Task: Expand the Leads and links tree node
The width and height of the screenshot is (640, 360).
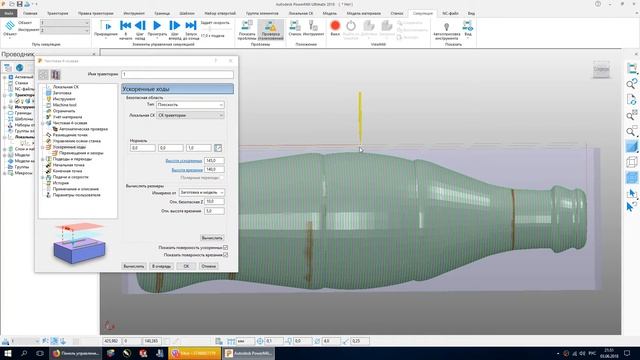Action: pyautogui.click(x=43, y=159)
